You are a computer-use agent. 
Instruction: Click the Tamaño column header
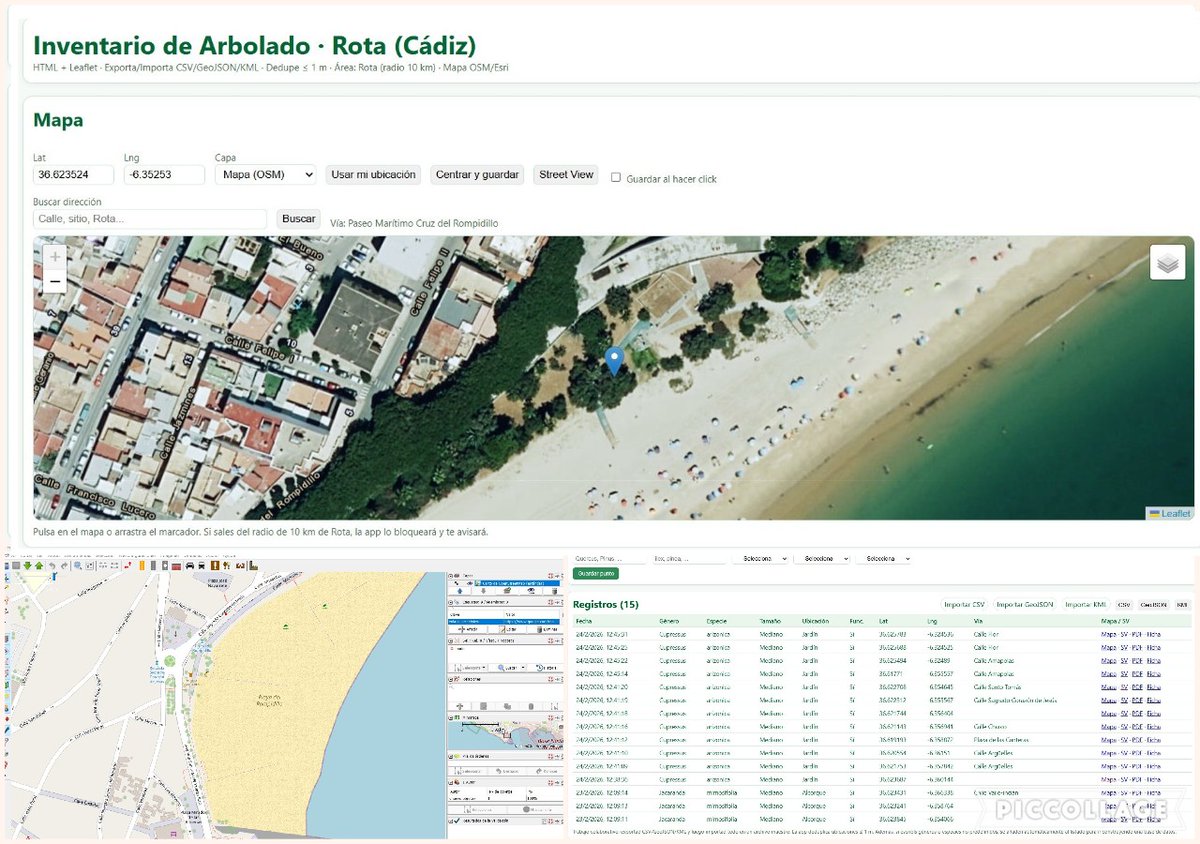(771, 621)
